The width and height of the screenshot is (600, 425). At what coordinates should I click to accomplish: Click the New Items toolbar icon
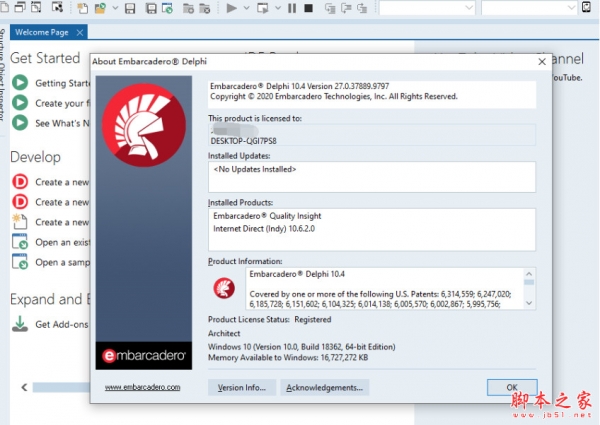click(83, 8)
